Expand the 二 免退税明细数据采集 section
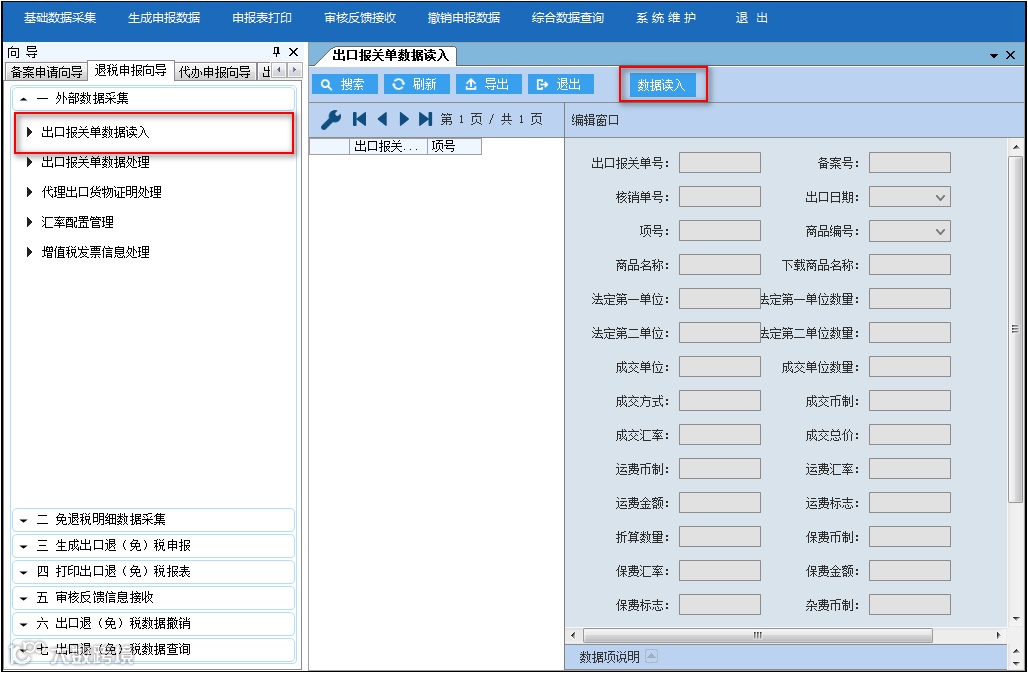 click(x=153, y=520)
